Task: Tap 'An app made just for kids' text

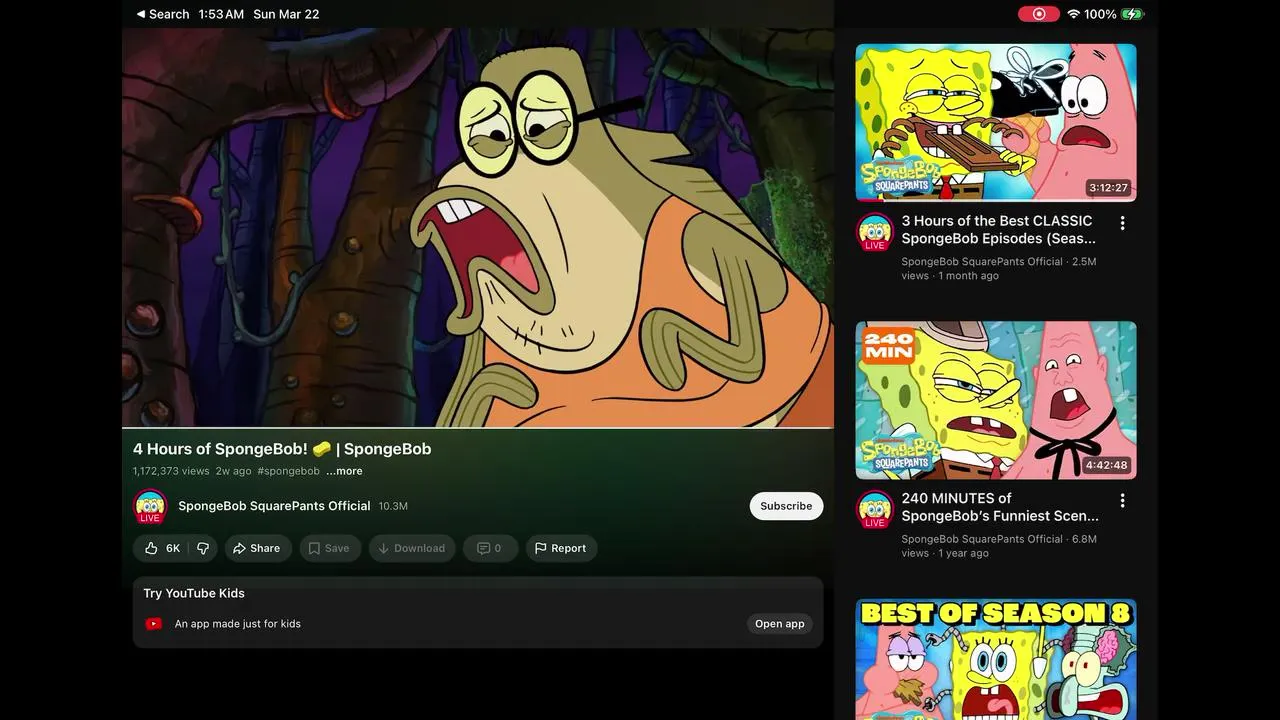Action: coord(238,624)
